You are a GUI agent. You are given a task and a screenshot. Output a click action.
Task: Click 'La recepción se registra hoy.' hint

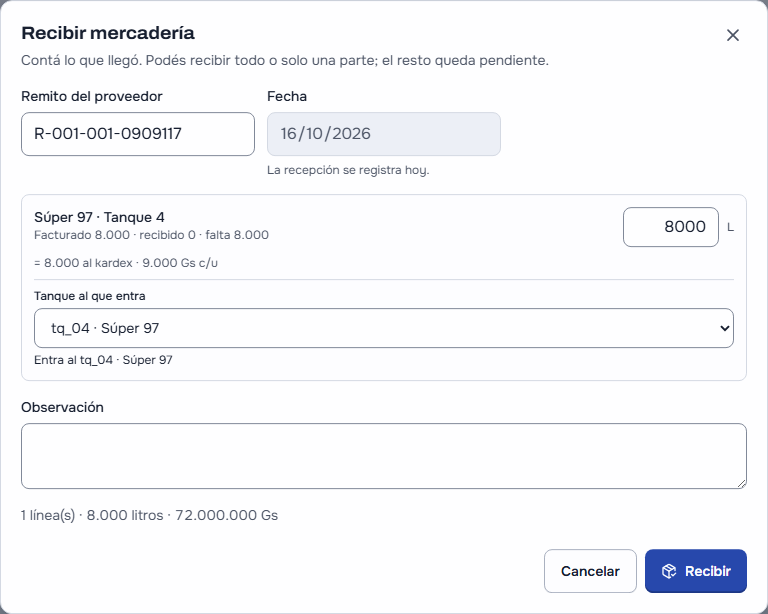click(x=348, y=170)
